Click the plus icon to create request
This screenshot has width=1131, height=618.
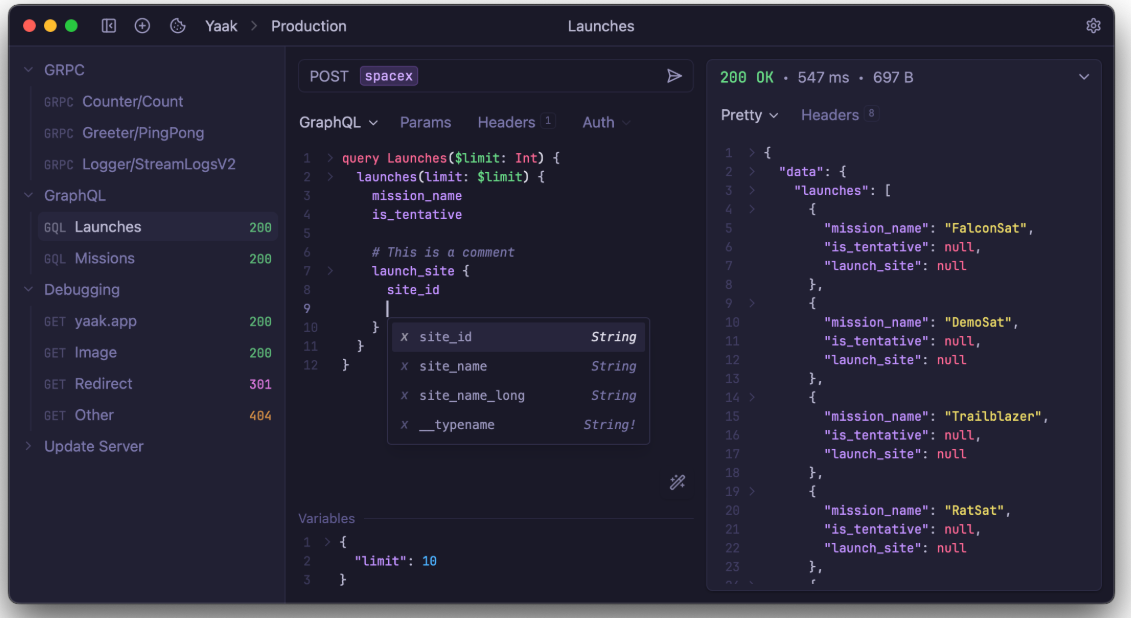click(x=142, y=26)
